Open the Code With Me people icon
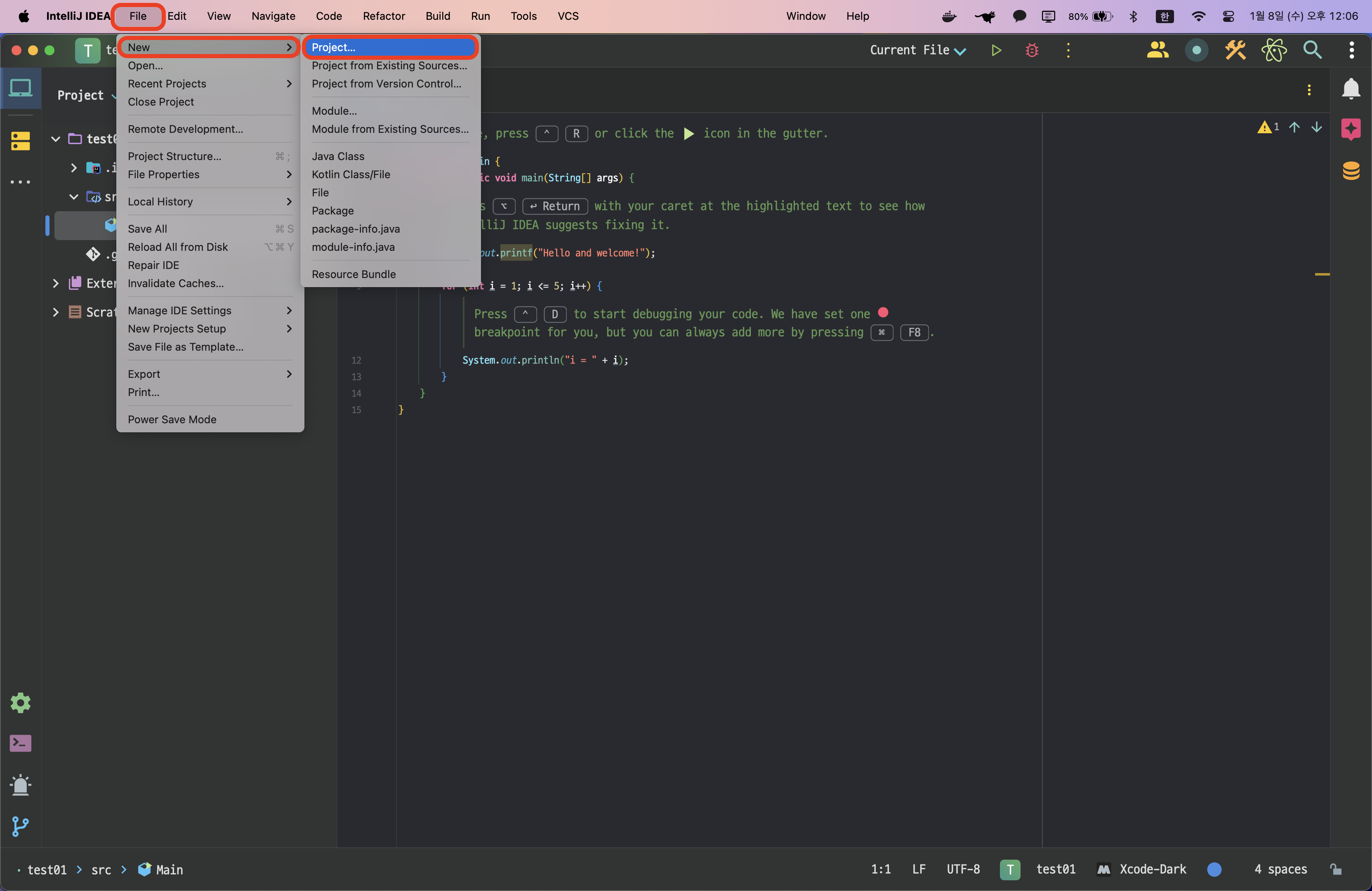This screenshot has width=1372, height=891. pos(1157,51)
